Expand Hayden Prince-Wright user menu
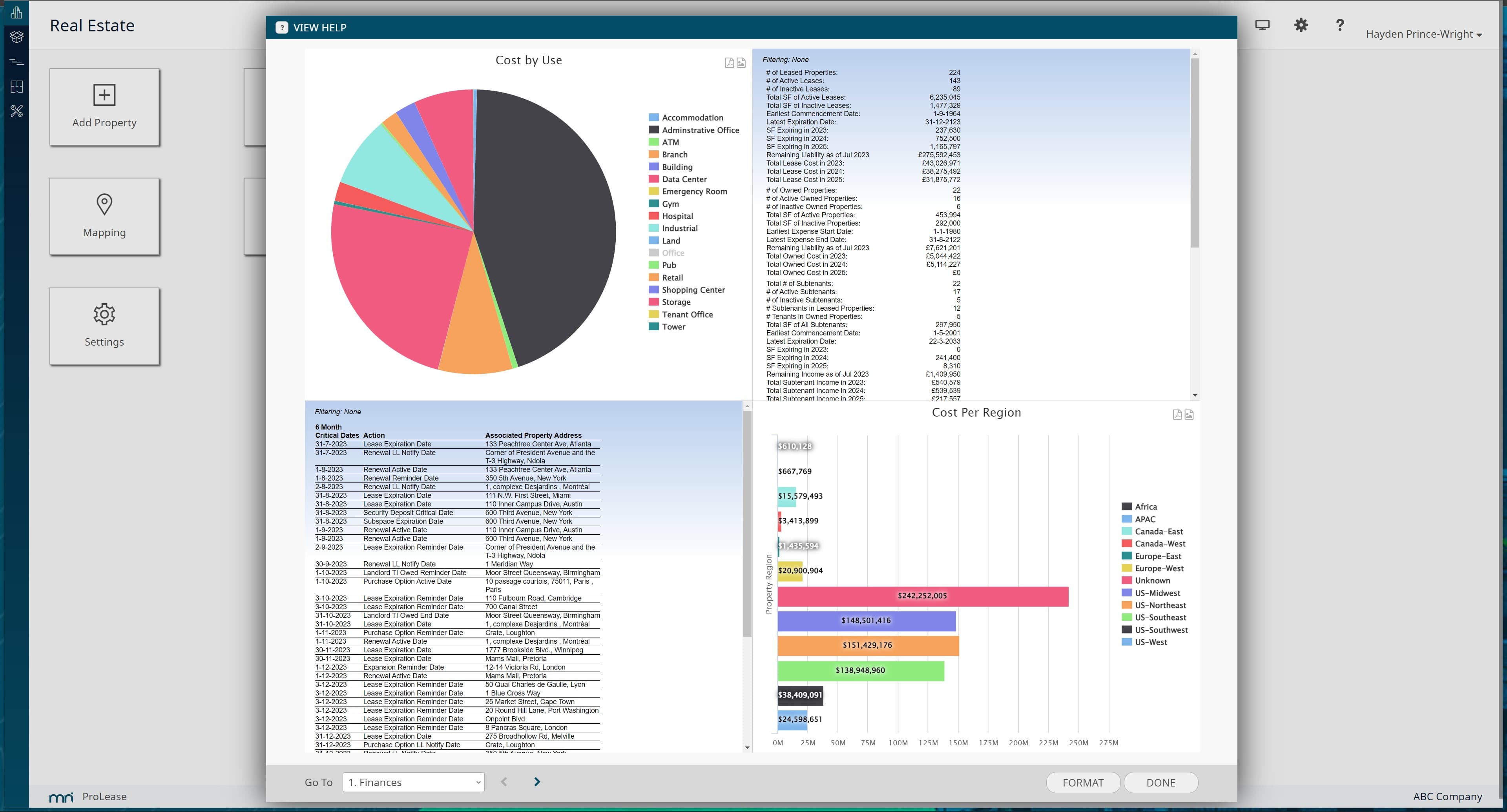This screenshot has height=812, width=1507. (1423, 35)
